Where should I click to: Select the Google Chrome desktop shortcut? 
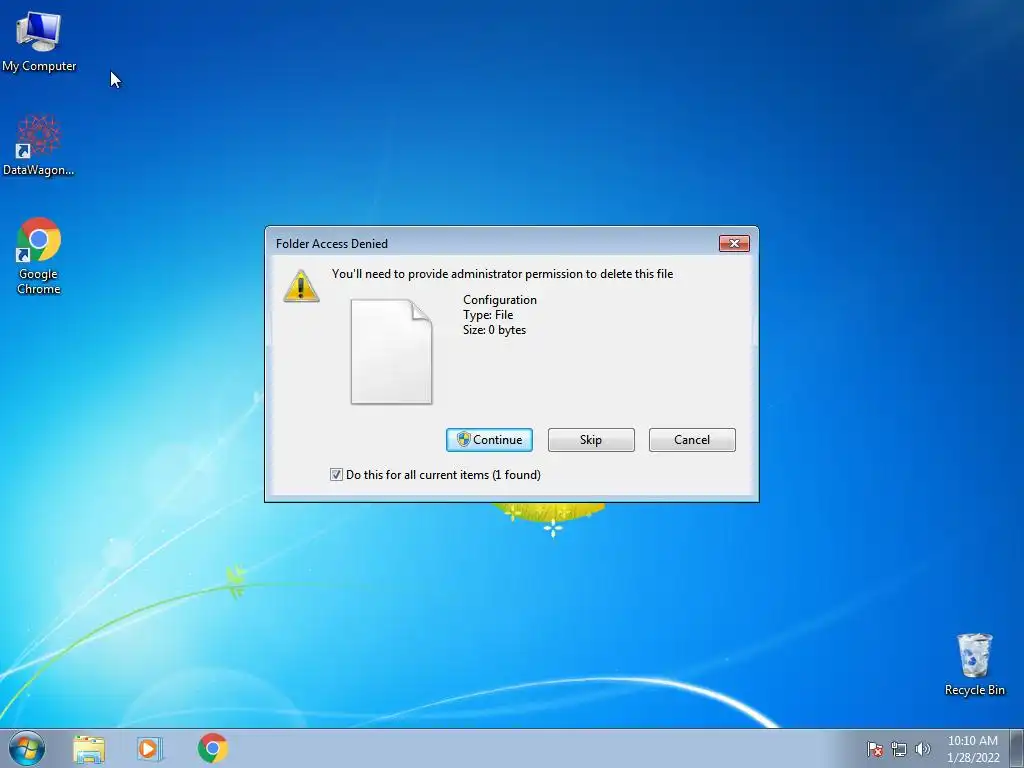(39, 255)
